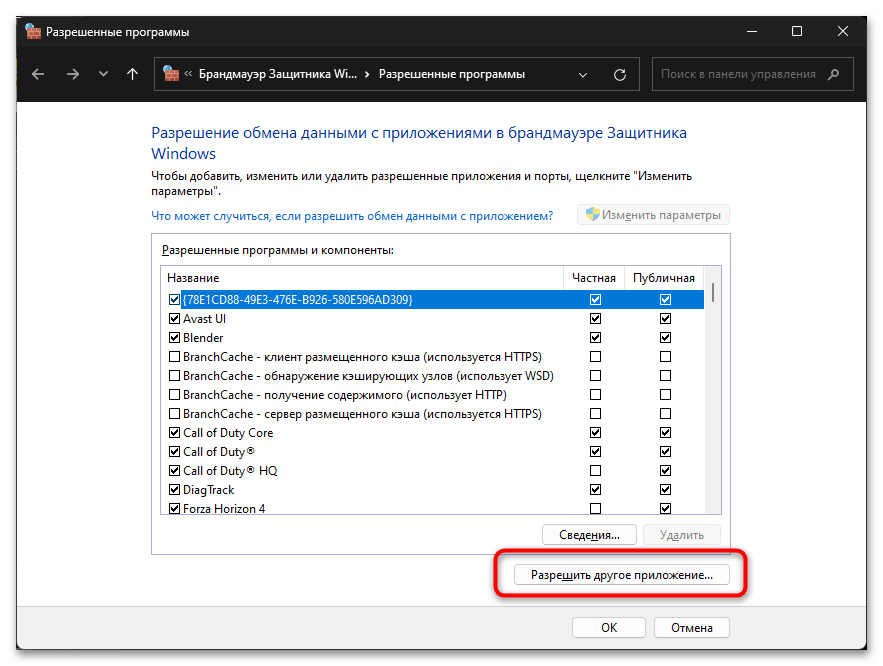Toggle Public checkbox for Blender
Viewport: 883px width, 666px height.
coord(665,338)
